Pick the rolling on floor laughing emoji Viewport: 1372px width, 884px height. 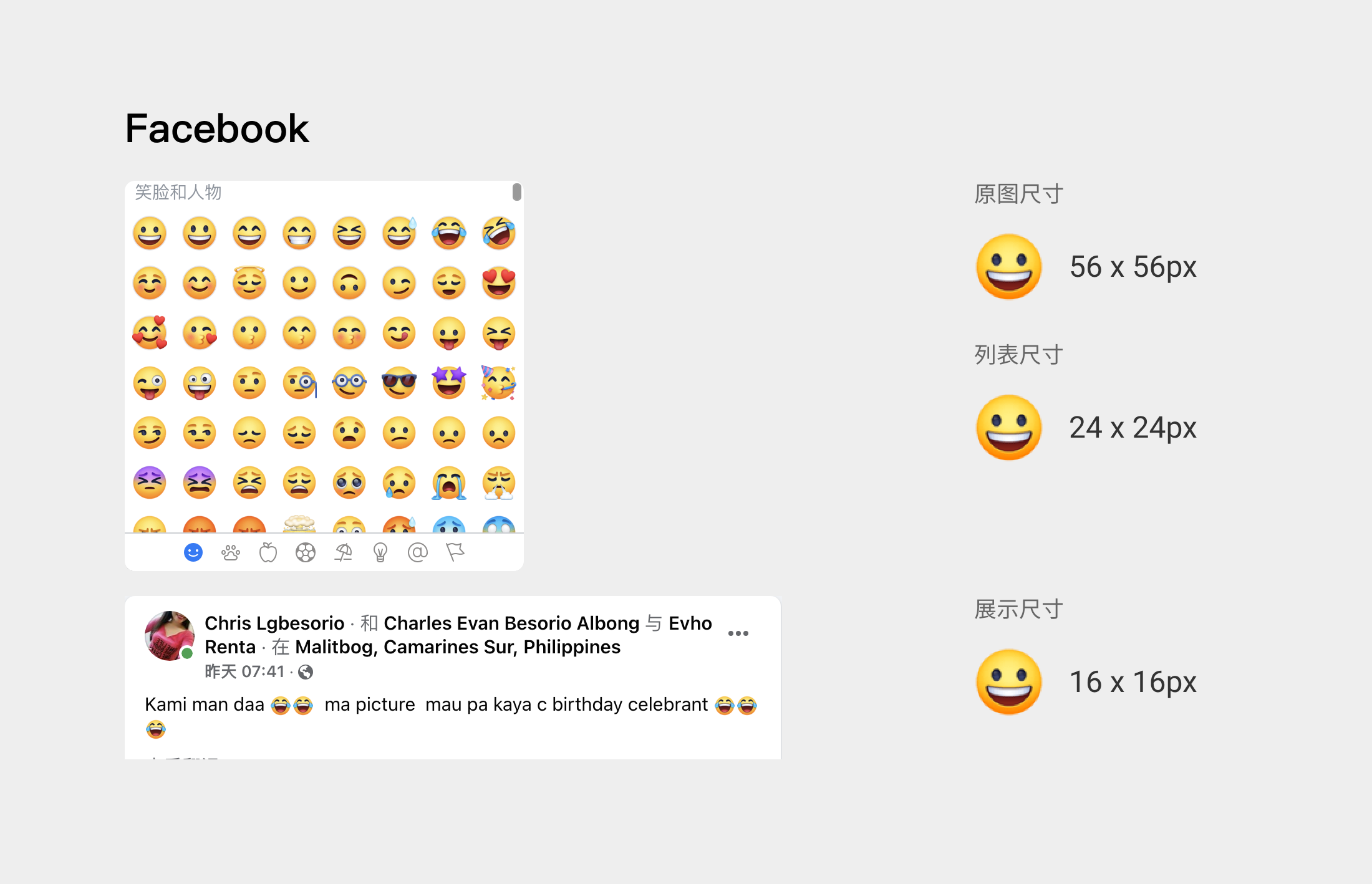[x=499, y=233]
